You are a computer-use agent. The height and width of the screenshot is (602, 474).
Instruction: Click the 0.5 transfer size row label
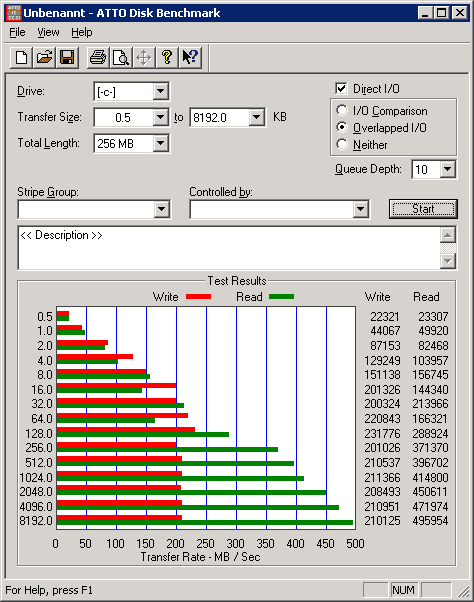pyautogui.click(x=45, y=317)
